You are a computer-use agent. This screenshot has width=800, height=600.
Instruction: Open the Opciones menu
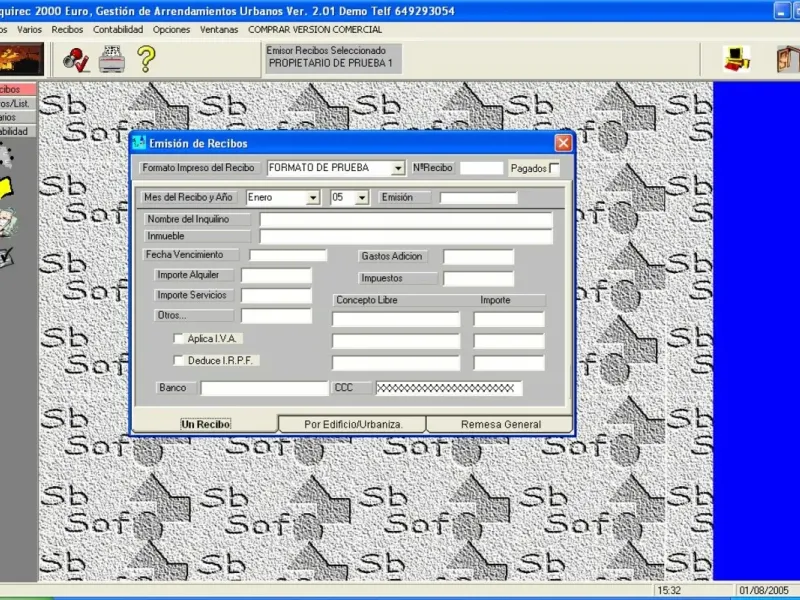[x=171, y=30]
